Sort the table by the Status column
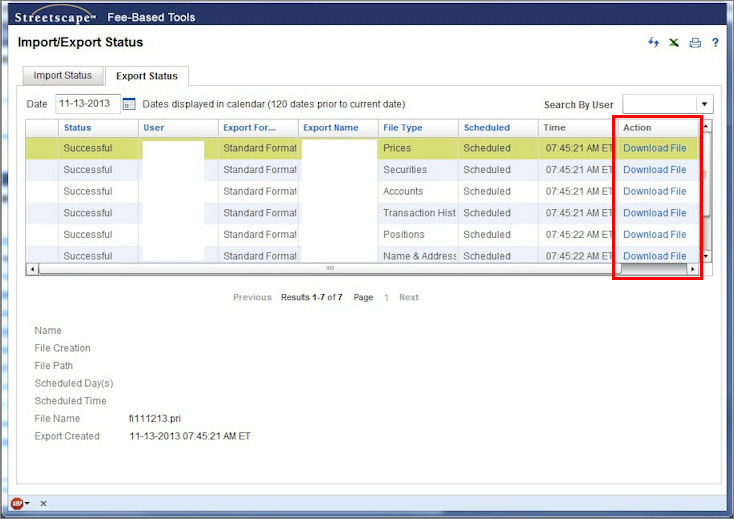The height and width of the screenshot is (519, 734). pyautogui.click(x=77, y=128)
